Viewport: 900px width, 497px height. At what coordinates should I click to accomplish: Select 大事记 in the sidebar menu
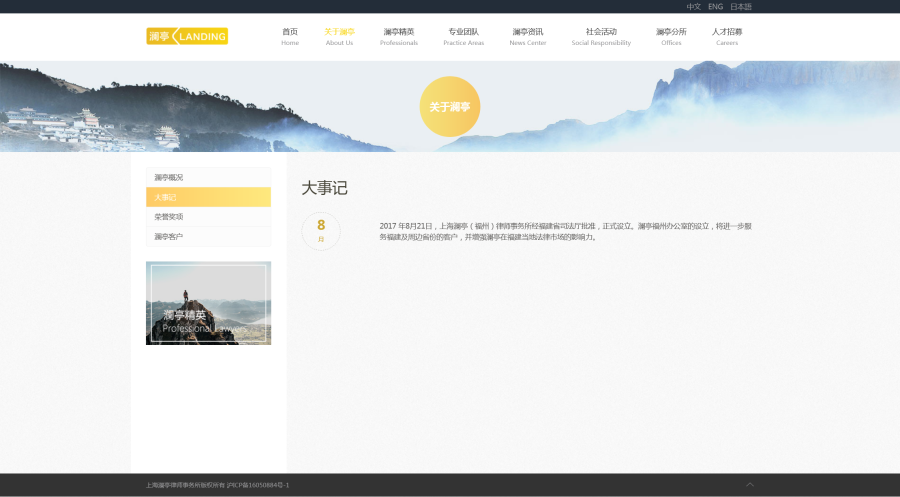[208, 197]
